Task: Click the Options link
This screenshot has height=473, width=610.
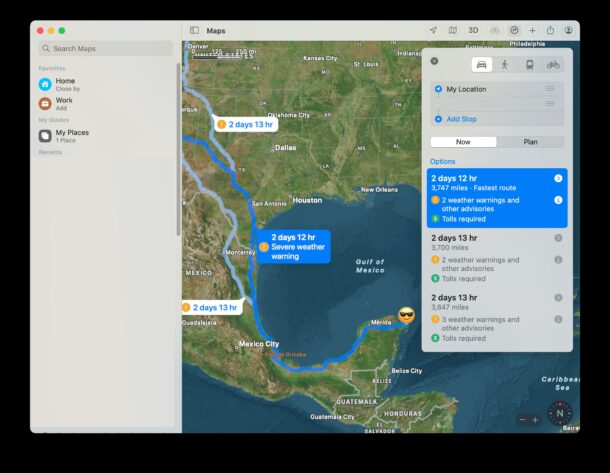Action: 442,161
